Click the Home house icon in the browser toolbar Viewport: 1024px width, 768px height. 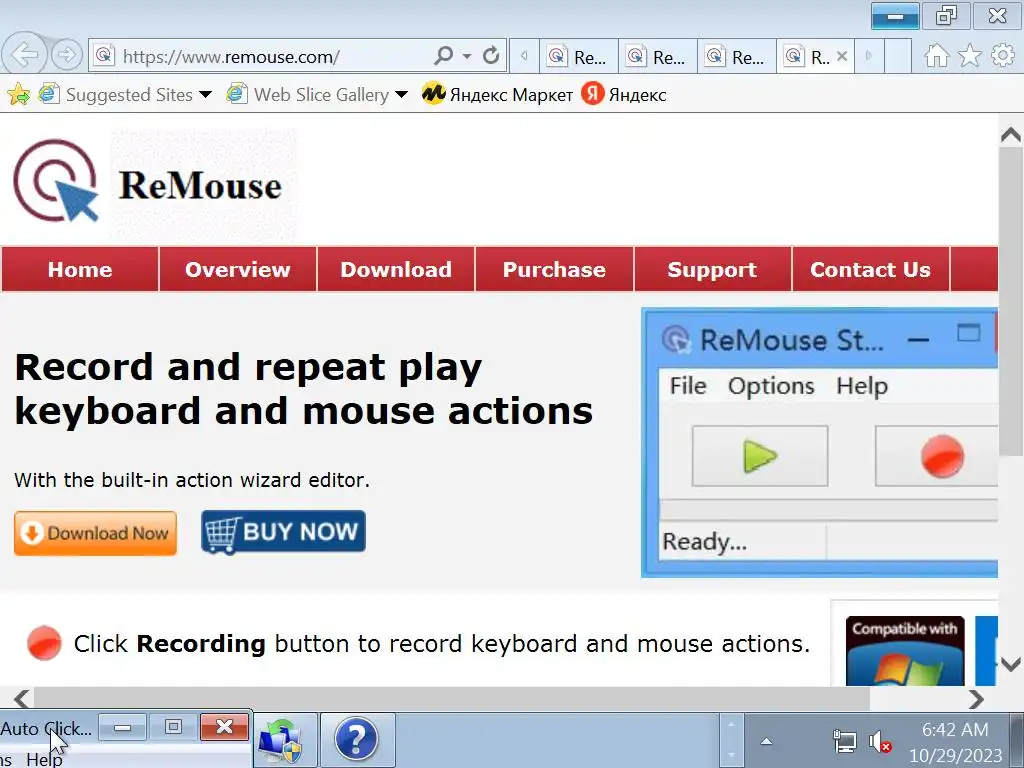point(936,56)
